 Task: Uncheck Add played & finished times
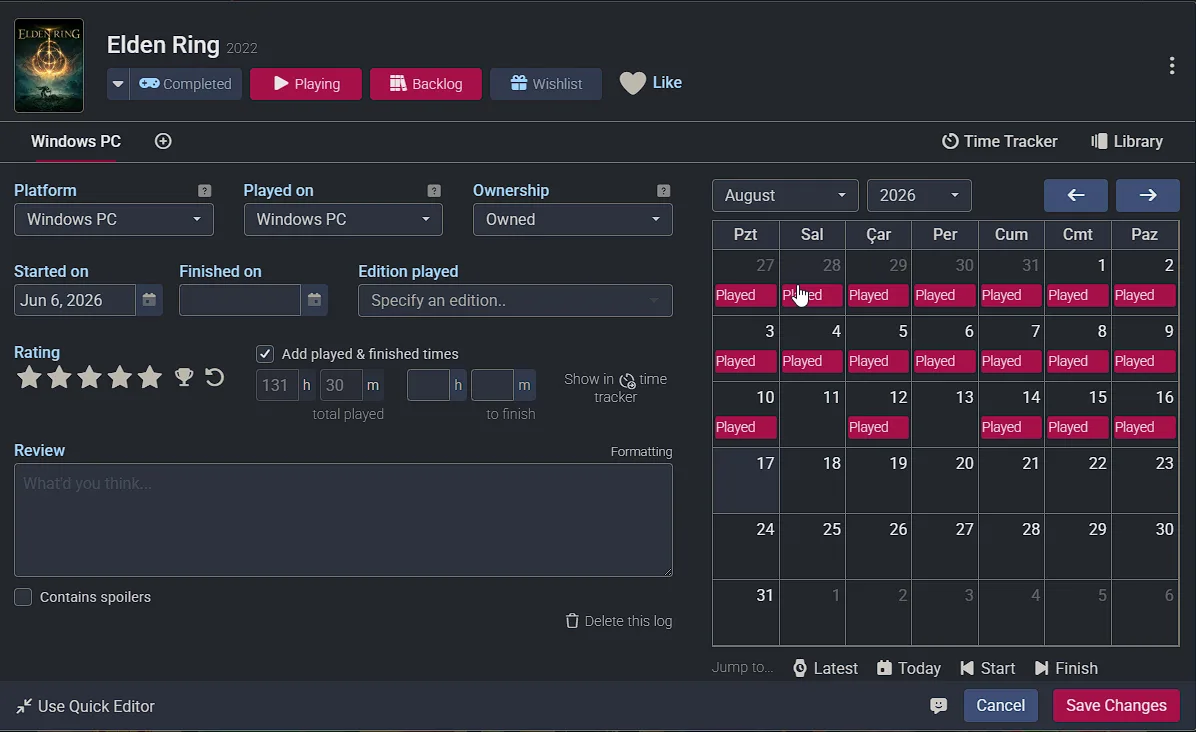265,354
